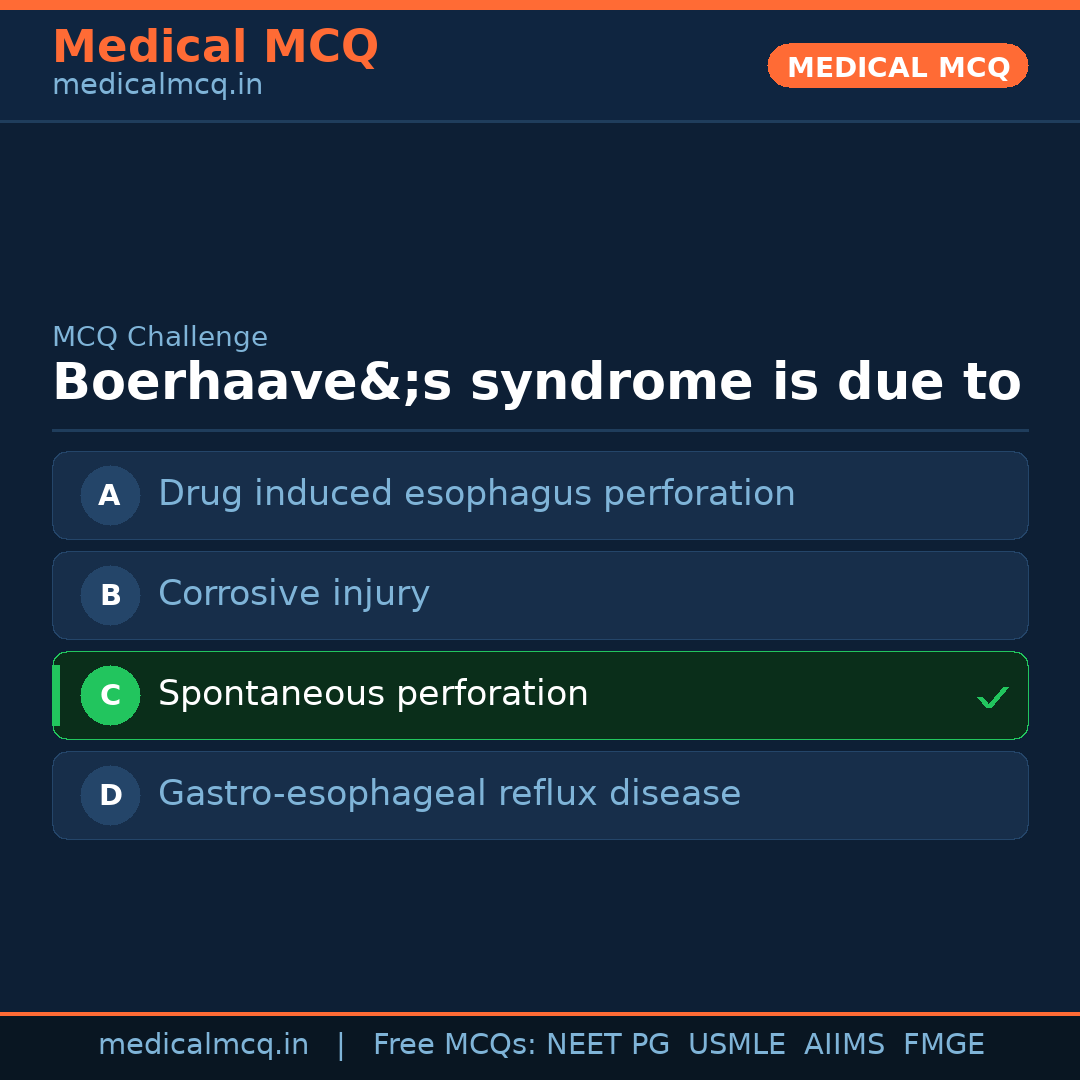The image size is (1080, 1080).
Task: Click the green checkmark on option C
Action: pyautogui.click(x=993, y=697)
